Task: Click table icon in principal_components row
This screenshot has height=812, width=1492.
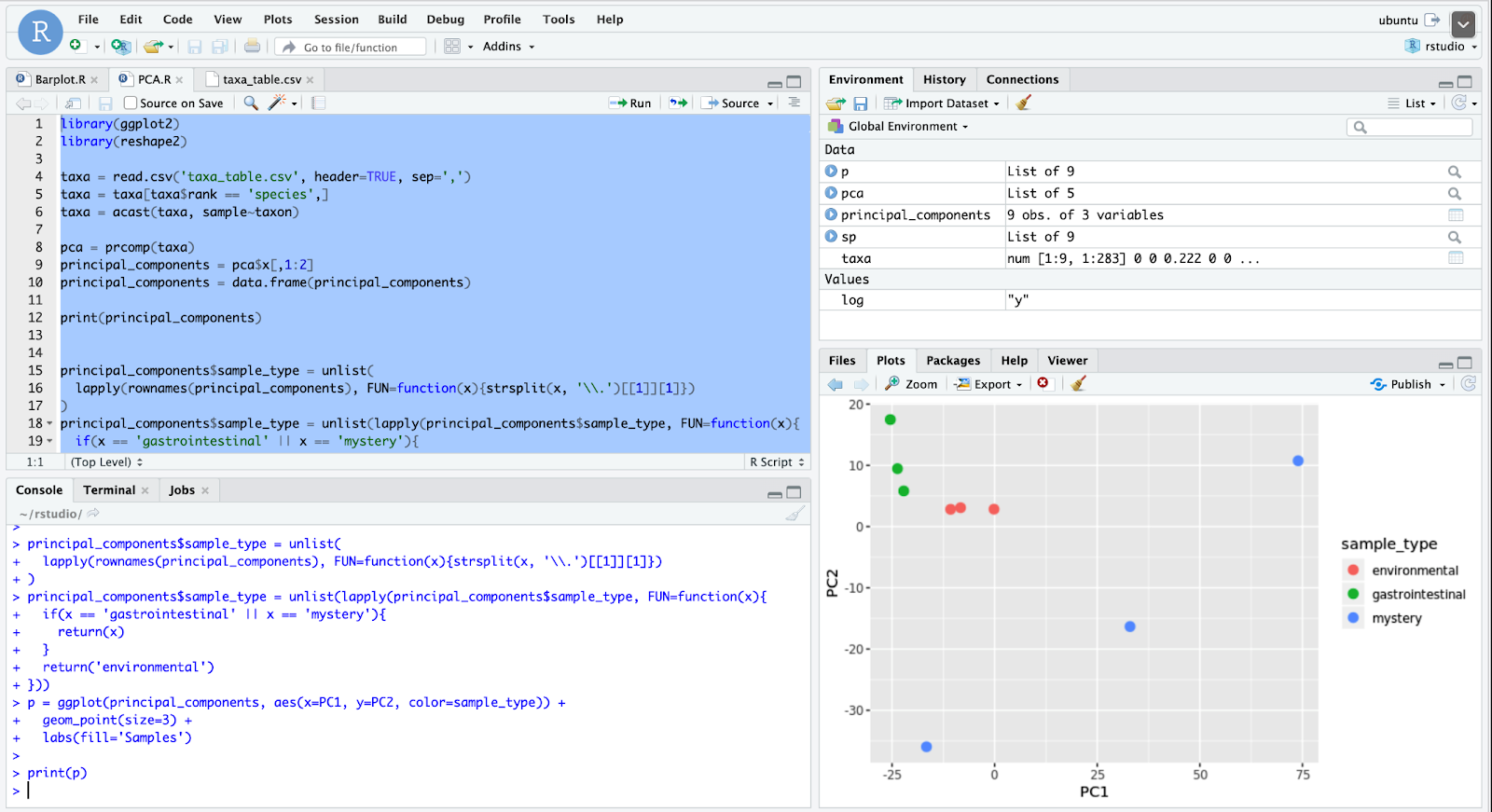Action: [x=1456, y=214]
